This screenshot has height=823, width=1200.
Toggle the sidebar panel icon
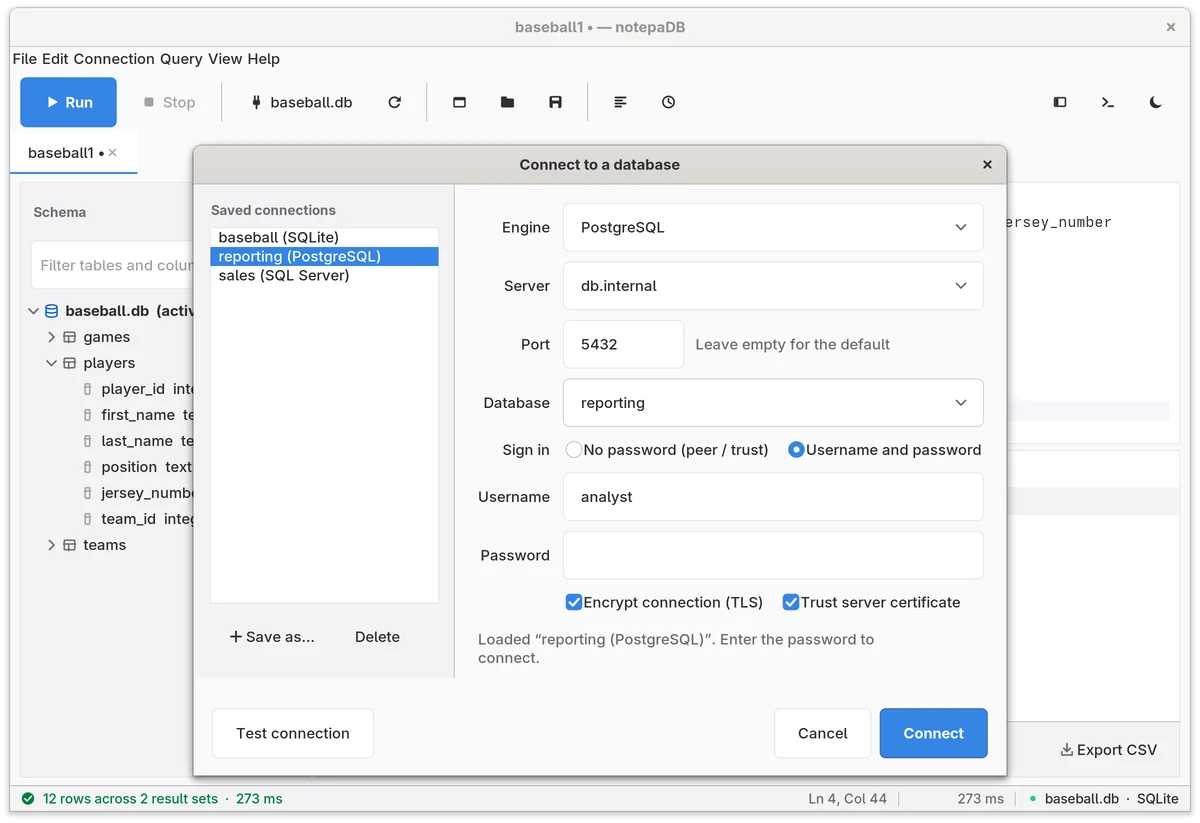point(1060,102)
